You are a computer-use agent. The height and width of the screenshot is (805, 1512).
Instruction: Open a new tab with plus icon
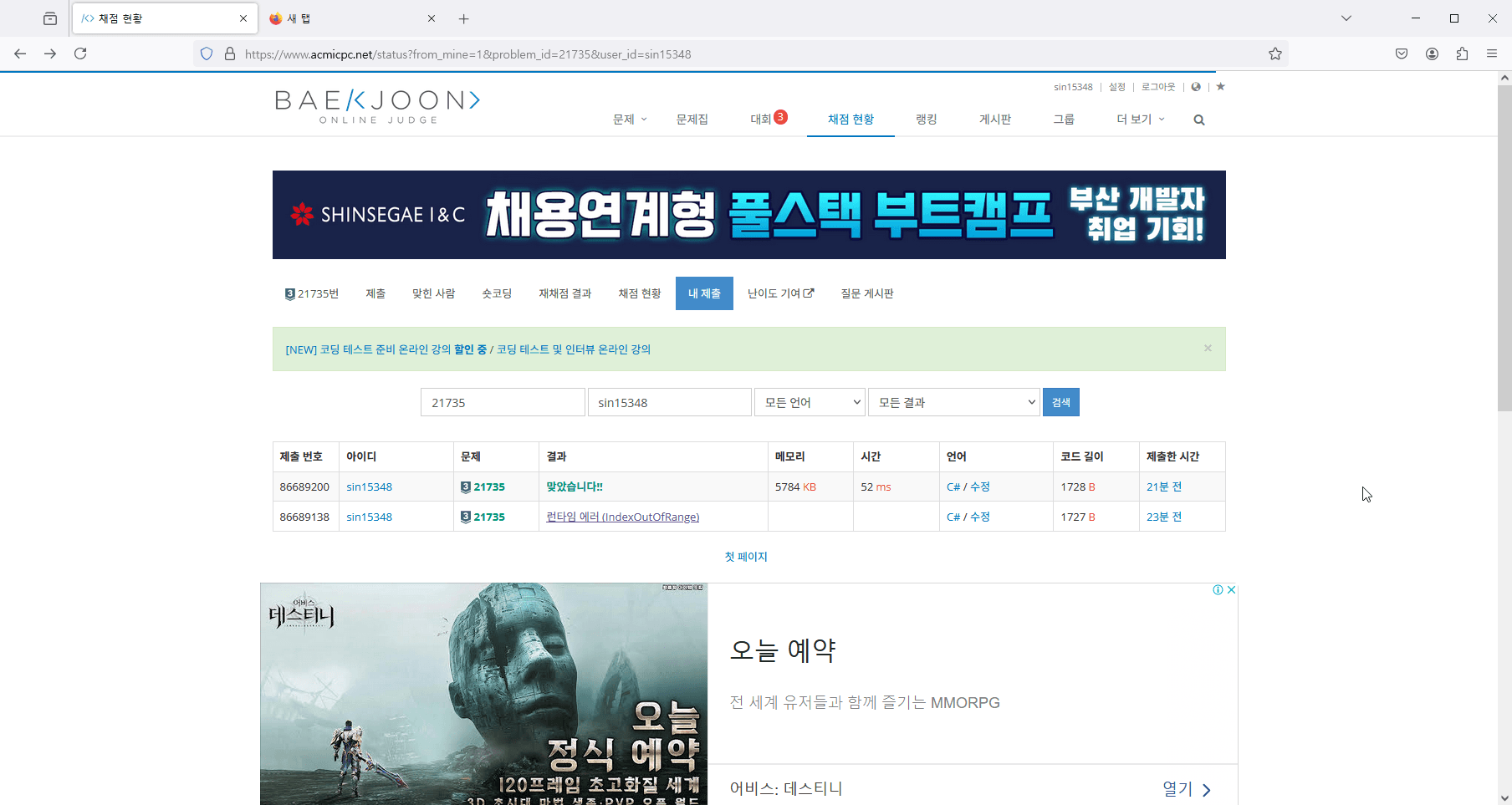coord(464,18)
